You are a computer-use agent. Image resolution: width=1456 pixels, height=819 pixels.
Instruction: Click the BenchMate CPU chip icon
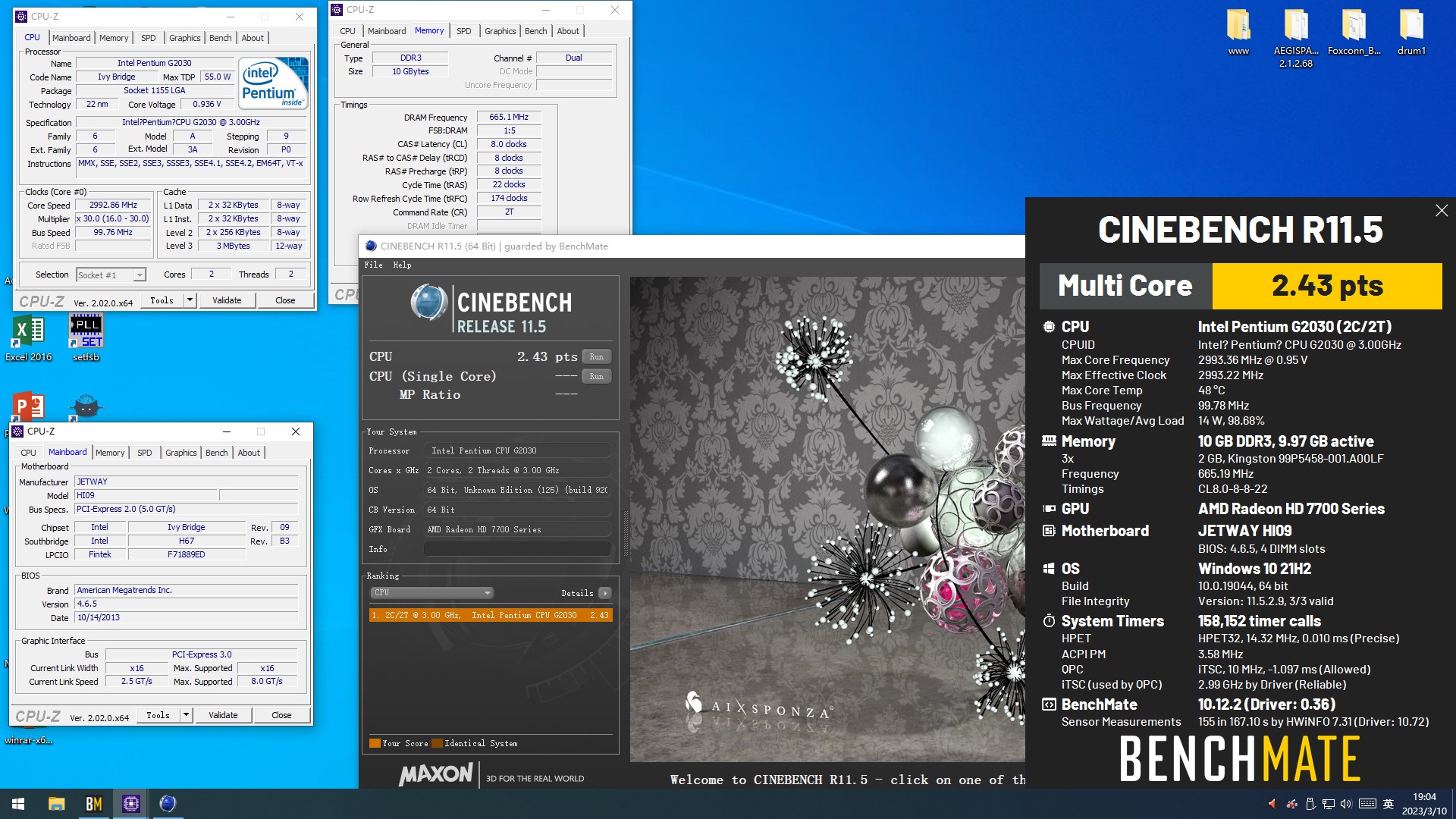tap(1049, 327)
